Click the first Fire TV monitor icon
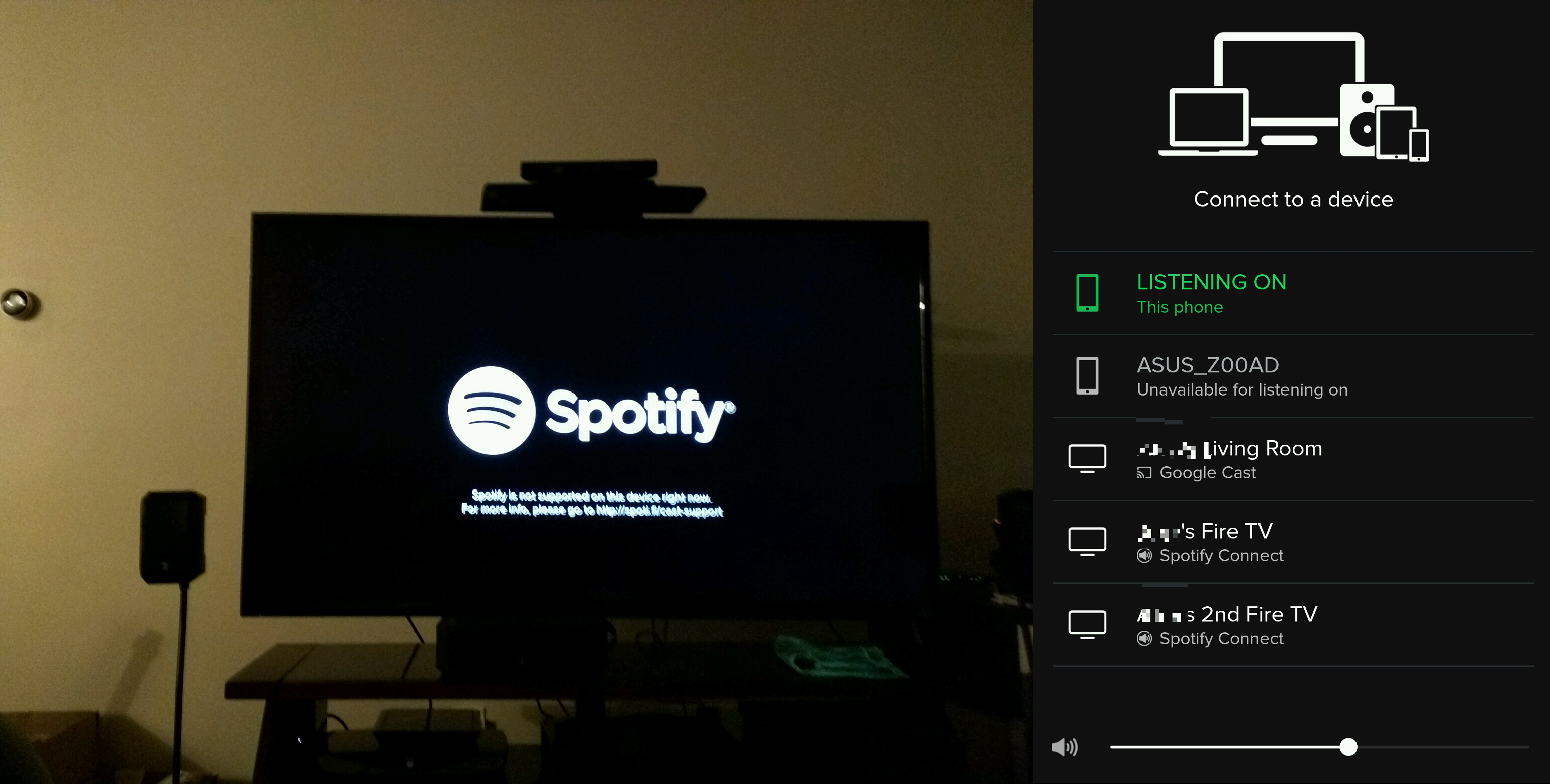This screenshot has height=784, width=1550. coord(1087,542)
